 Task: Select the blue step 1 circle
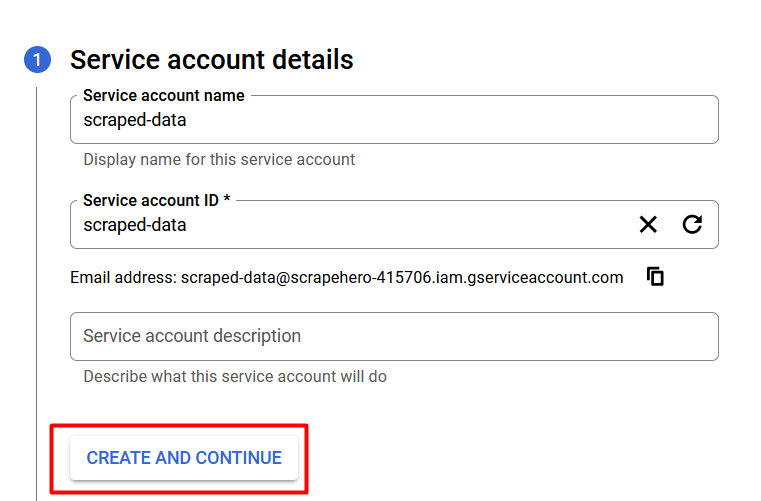pos(37,60)
